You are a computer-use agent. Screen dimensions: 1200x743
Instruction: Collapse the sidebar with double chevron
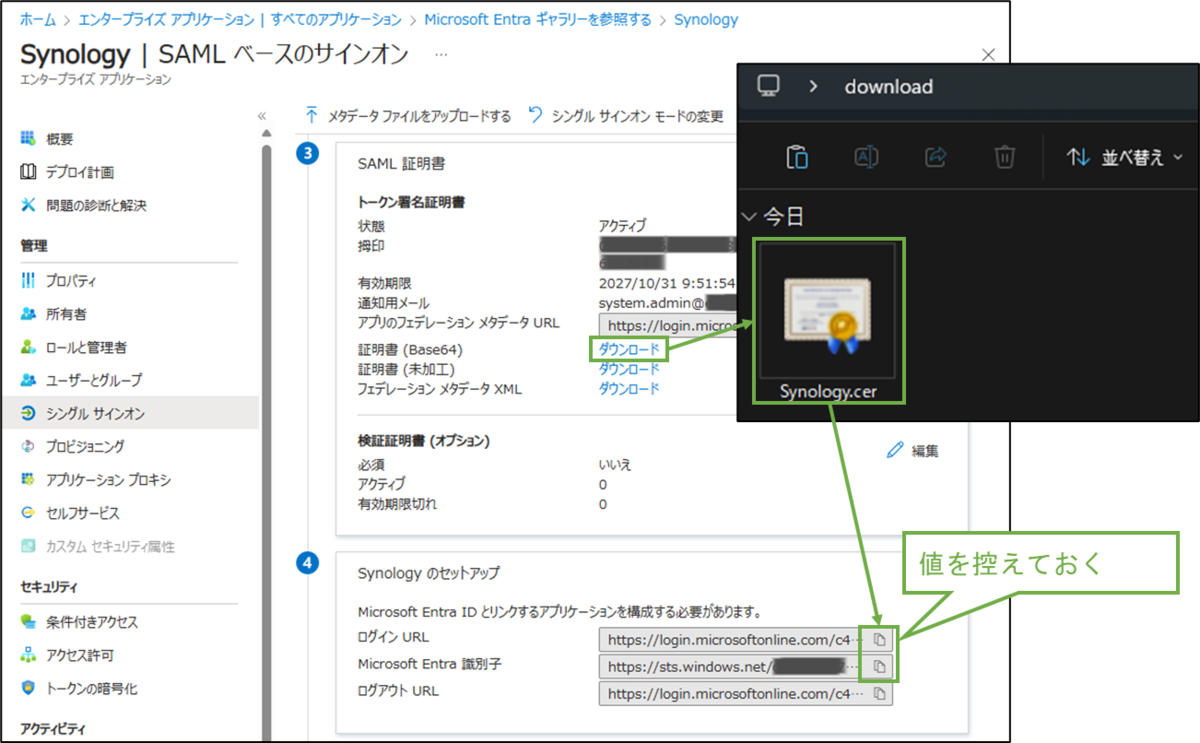[262, 116]
